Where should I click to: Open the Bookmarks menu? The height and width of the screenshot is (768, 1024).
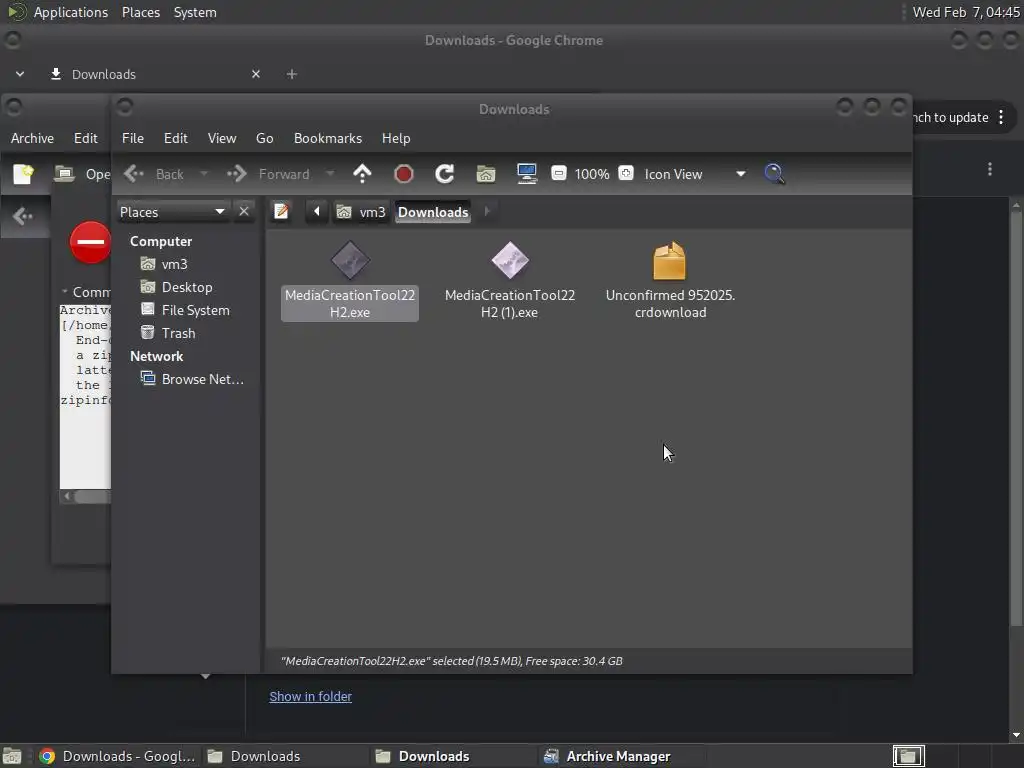[x=328, y=138]
